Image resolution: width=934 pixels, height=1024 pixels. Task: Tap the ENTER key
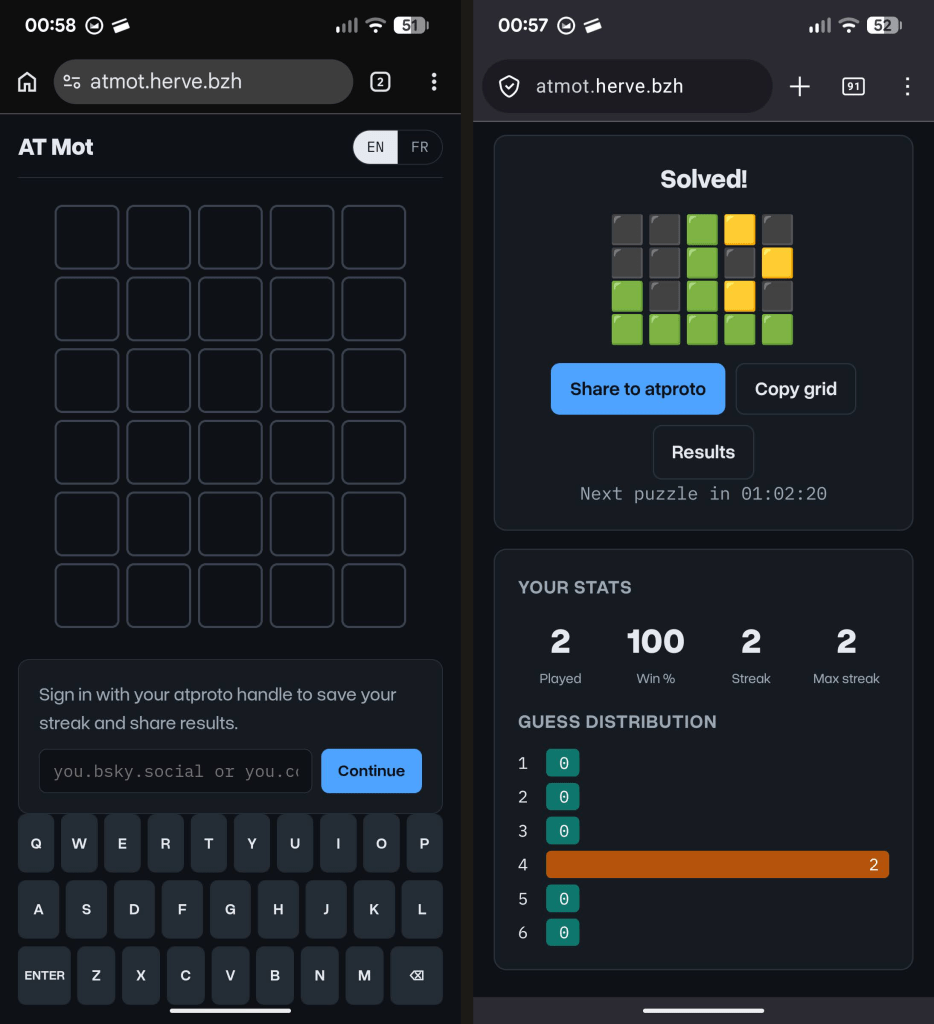point(44,975)
